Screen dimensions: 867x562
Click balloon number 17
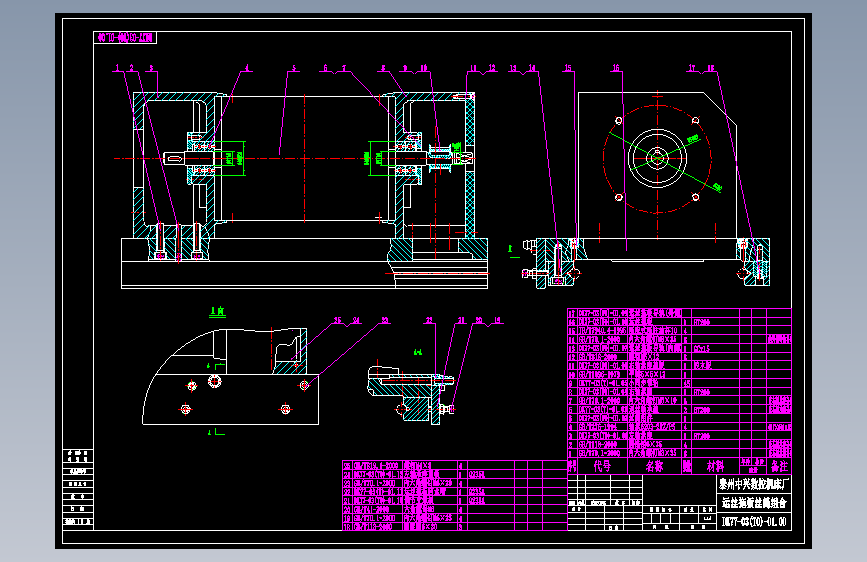pyautogui.click(x=692, y=68)
